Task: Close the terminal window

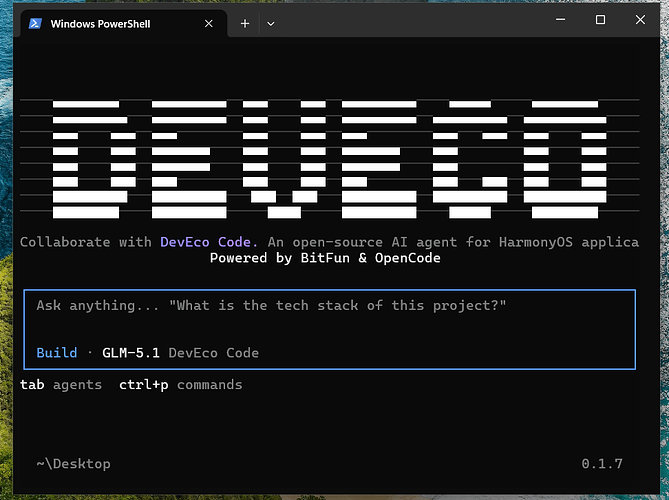Action: 640,20
